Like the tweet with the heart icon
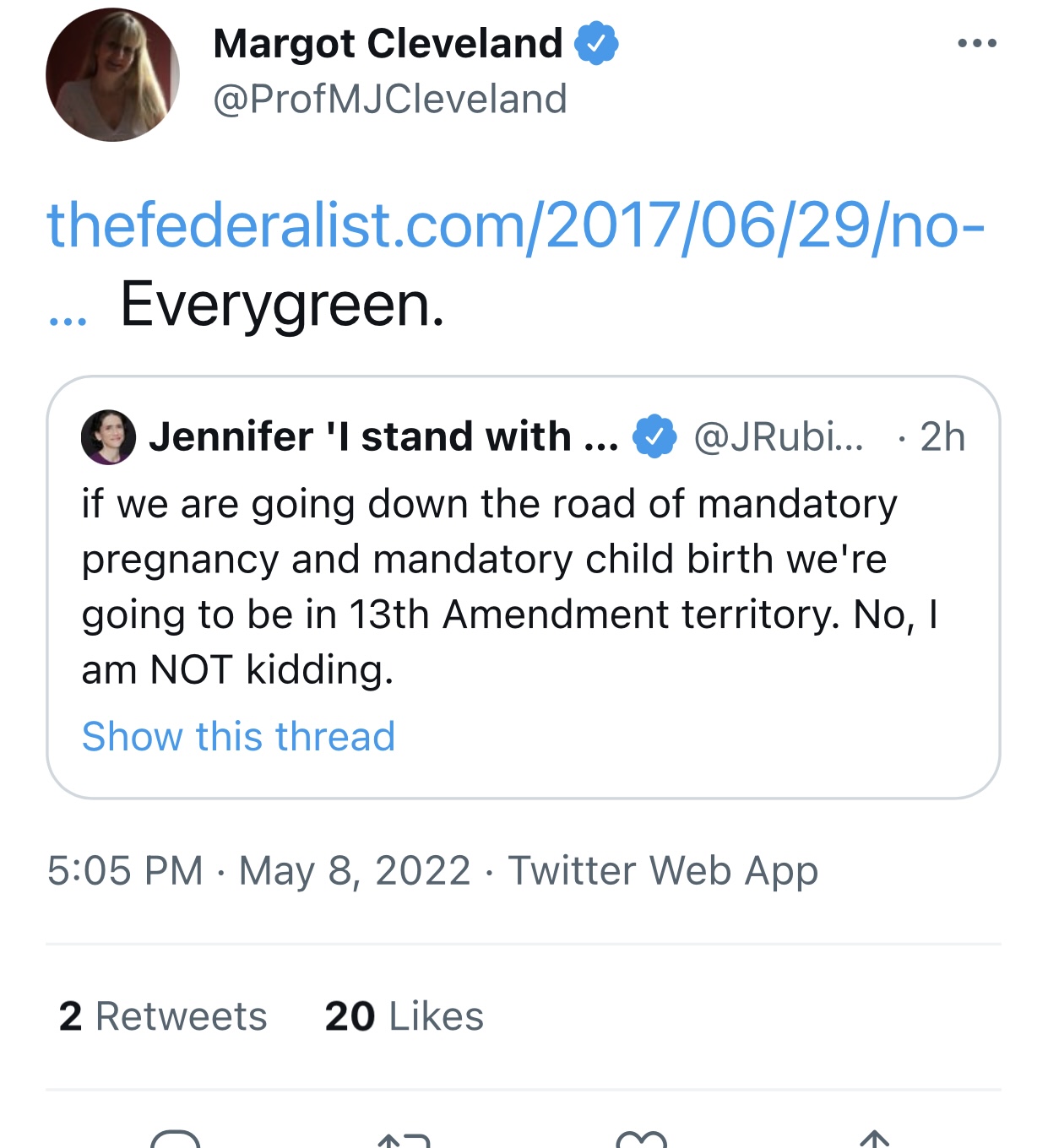Image resolution: width=1048 pixels, height=1148 pixels. [642, 1139]
